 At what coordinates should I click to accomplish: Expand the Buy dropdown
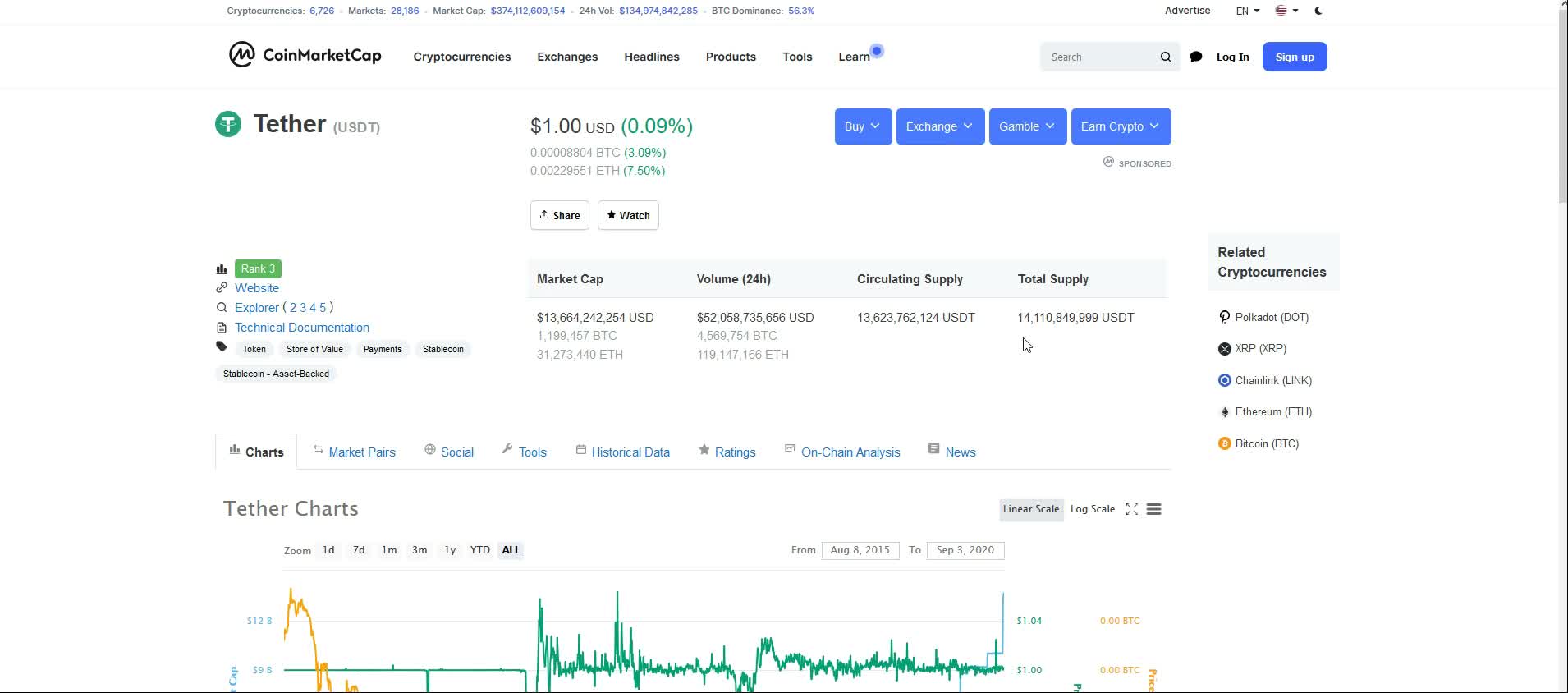[862, 126]
